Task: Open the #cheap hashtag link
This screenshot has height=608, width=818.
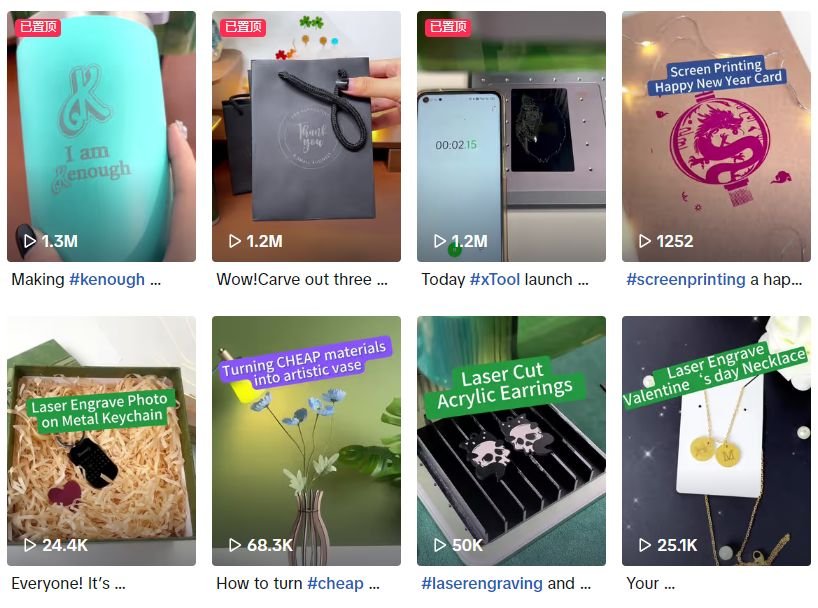Action: click(335, 583)
